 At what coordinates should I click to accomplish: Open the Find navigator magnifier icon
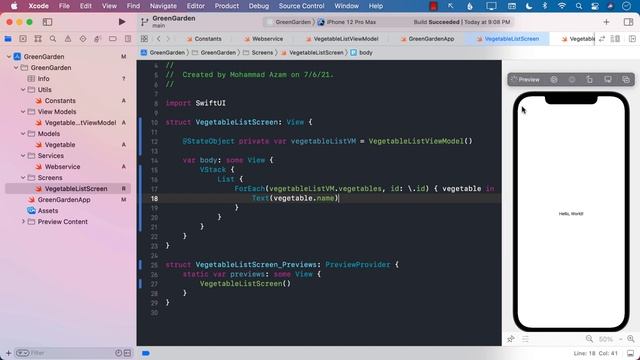click(53, 39)
